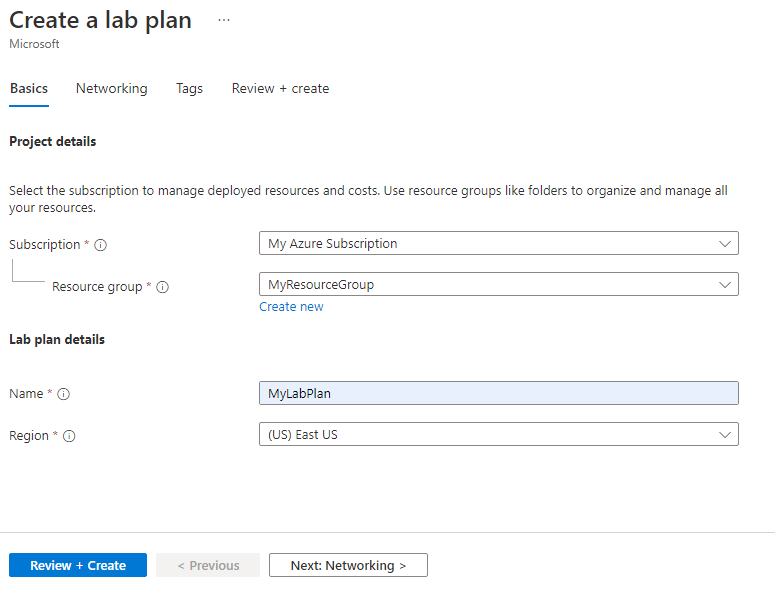Show info tooltip for Name field
Viewport: 777px width, 592px height.
pos(63,394)
